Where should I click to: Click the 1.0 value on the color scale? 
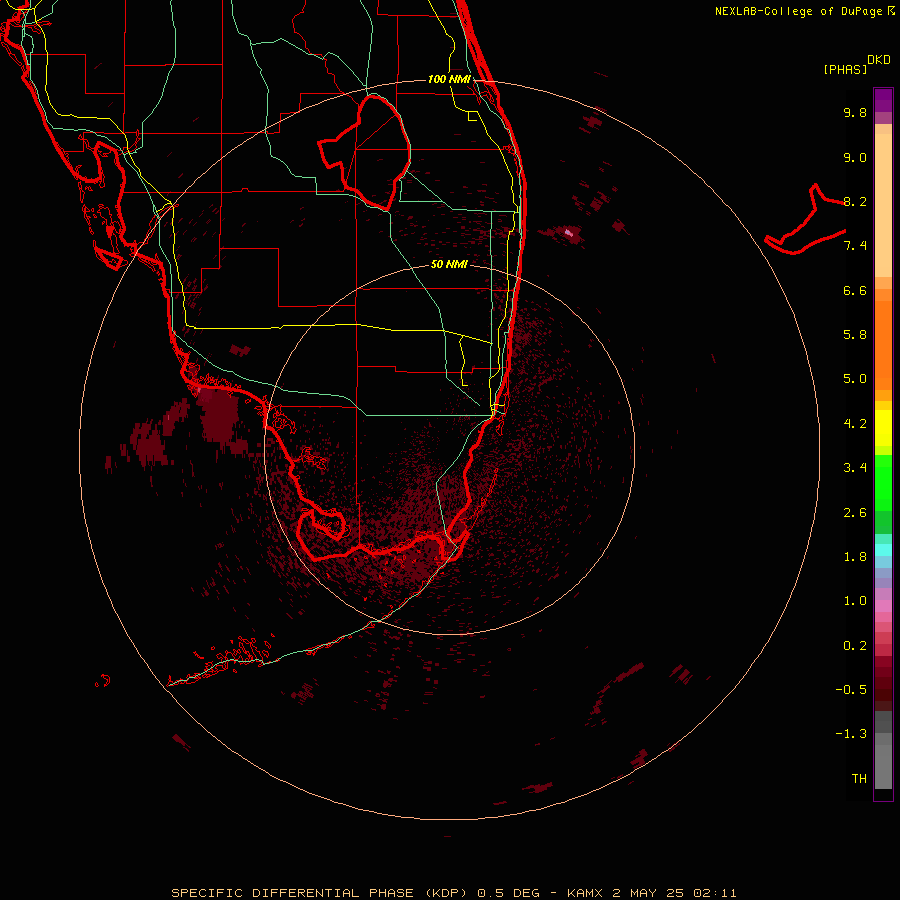pos(855,602)
